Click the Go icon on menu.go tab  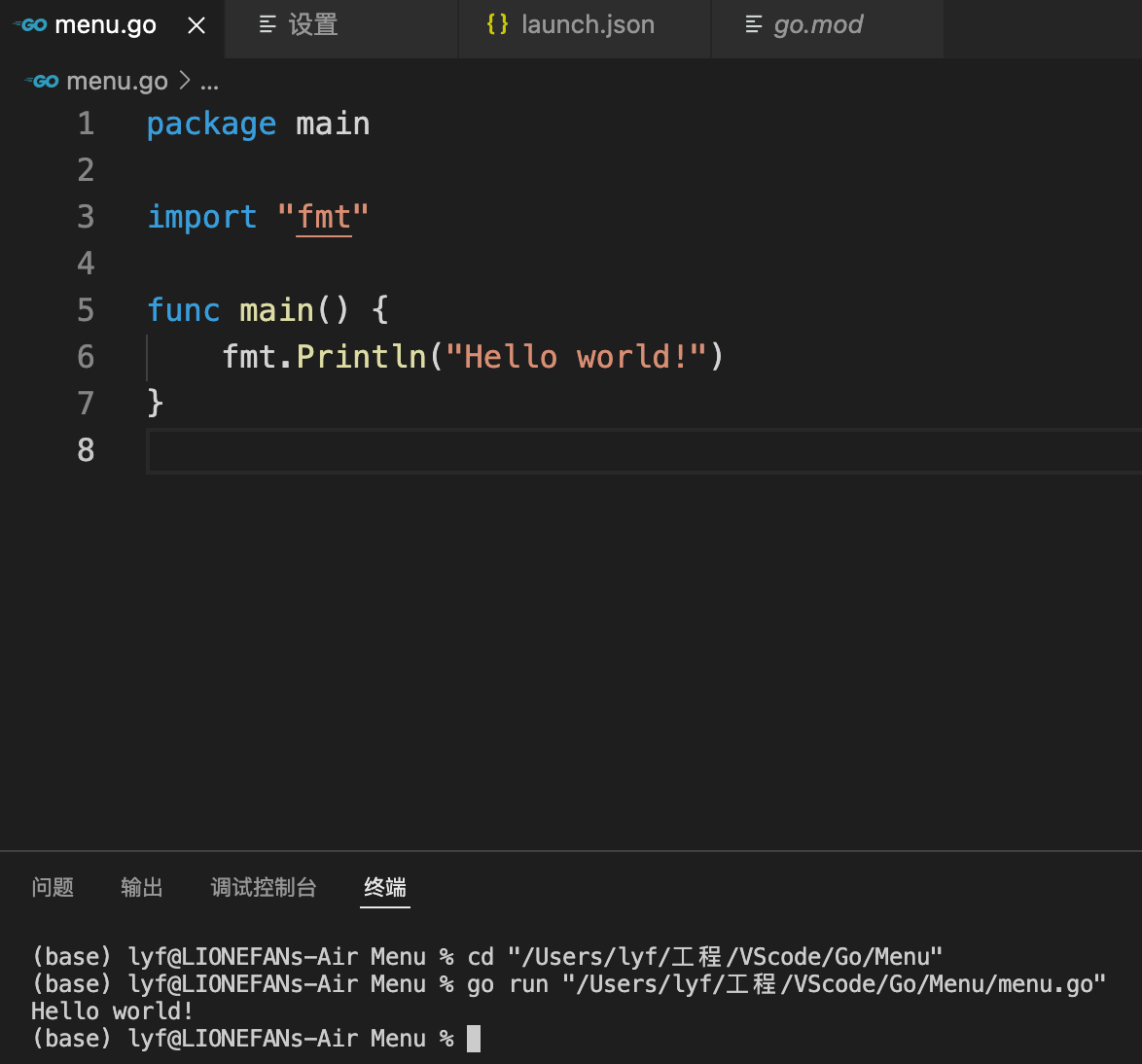point(30,25)
